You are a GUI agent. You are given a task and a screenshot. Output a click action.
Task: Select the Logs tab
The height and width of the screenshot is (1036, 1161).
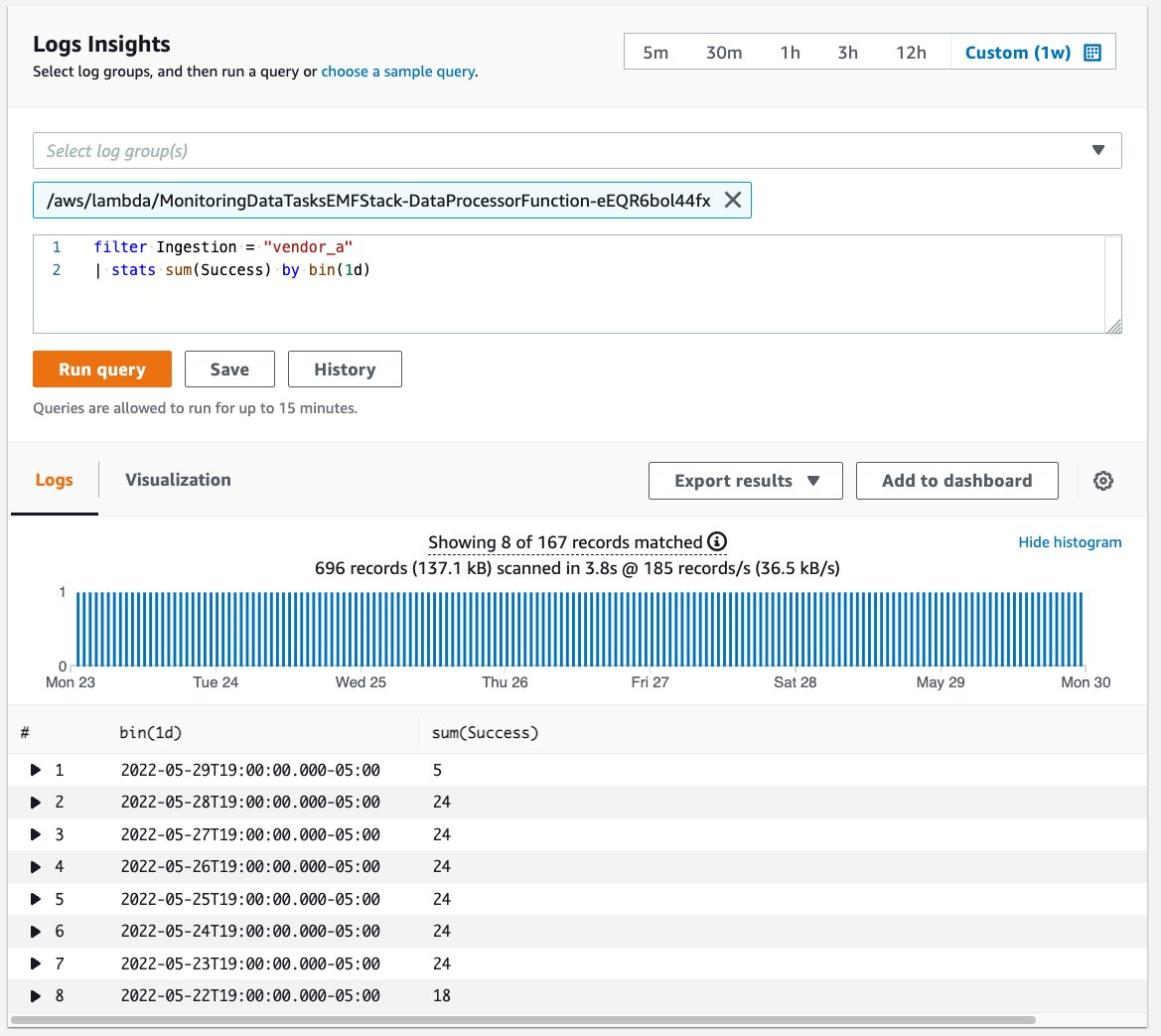pos(55,480)
